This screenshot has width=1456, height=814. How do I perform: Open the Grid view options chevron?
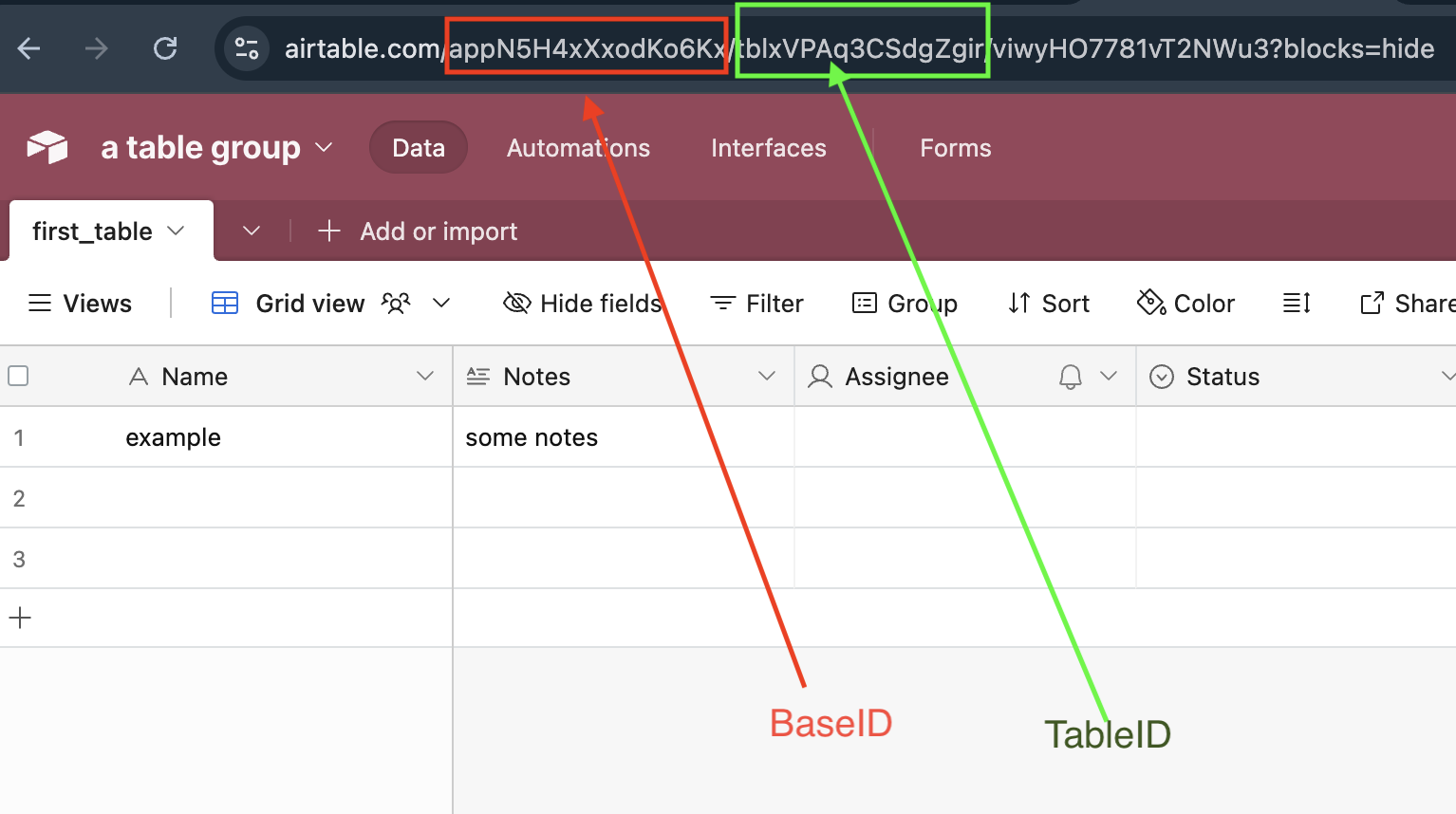[441, 304]
